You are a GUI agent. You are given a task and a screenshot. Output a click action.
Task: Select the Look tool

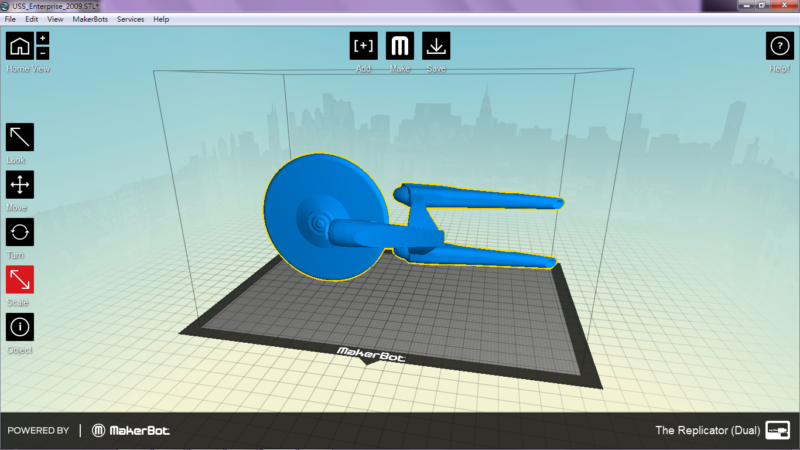[x=20, y=137]
